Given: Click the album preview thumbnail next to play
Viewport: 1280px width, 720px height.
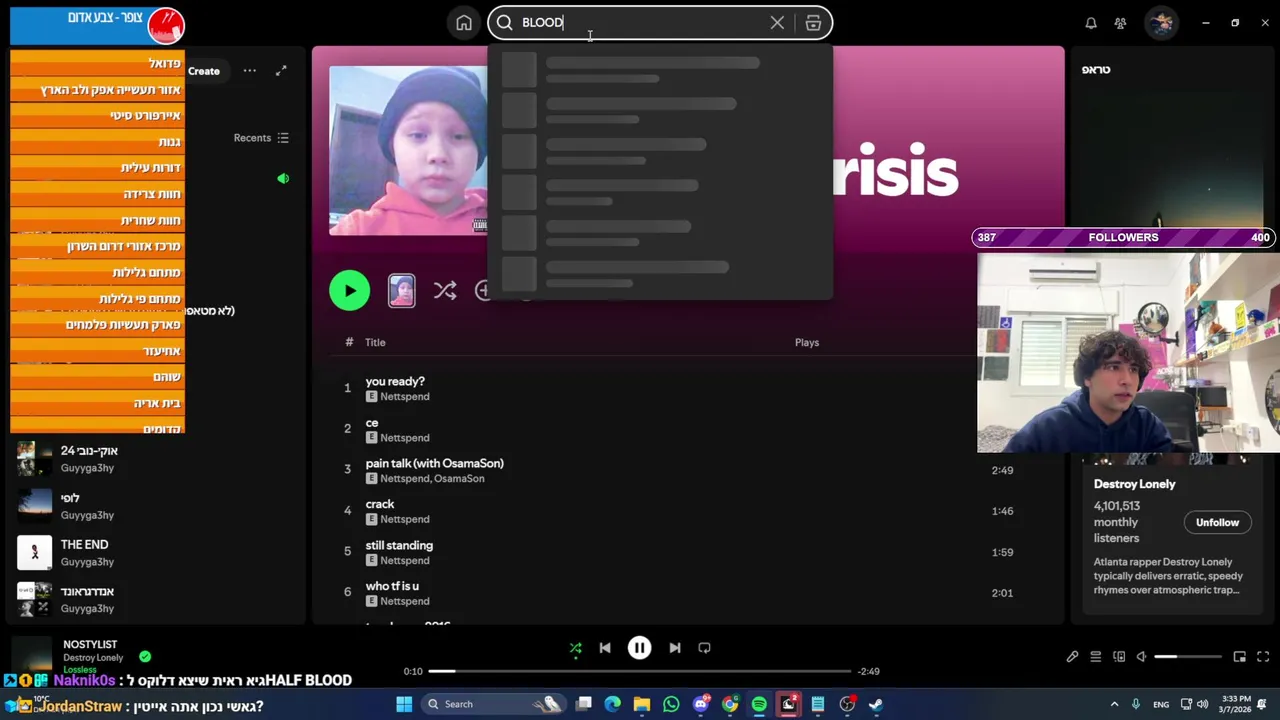Looking at the screenshot, I should tap(402, 291).
